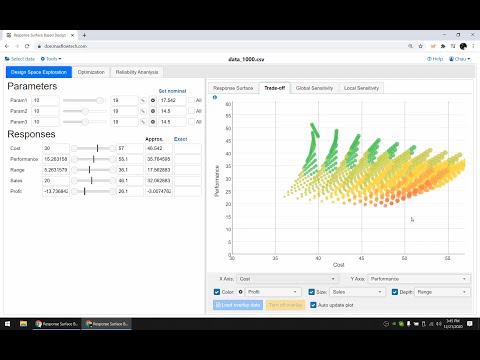
Task: Switch to the Optimization tab
Action: pos(91,72)
